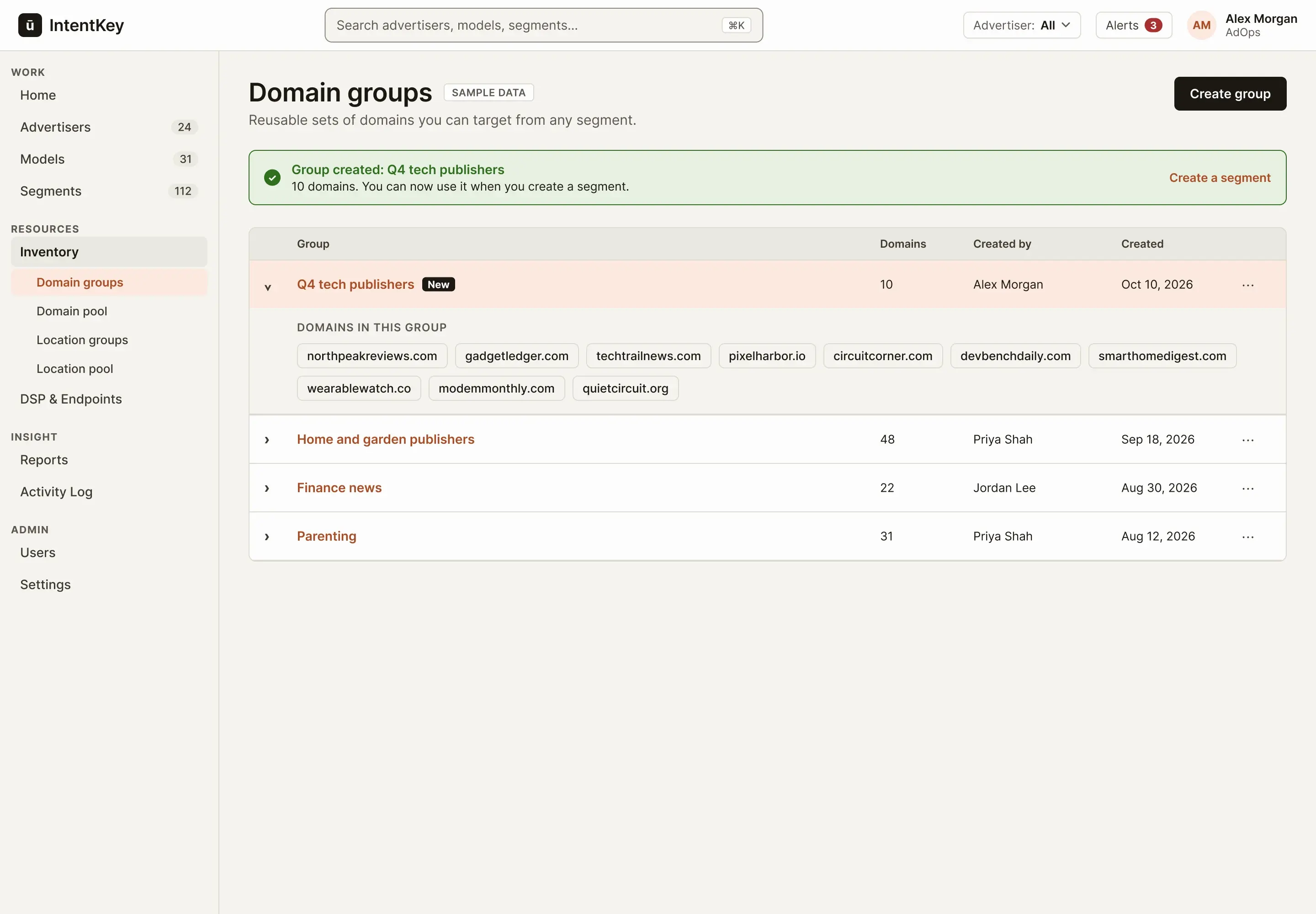The image size is (1316, 914).
Task: Open DSP & Endpoints in sidebar
Action: coord(109,399)
